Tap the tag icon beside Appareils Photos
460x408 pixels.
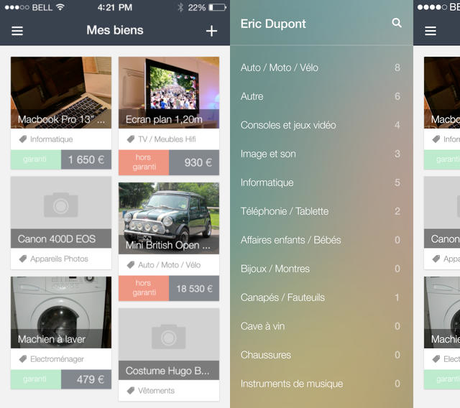pyautogui.click(x=23, y=259)
